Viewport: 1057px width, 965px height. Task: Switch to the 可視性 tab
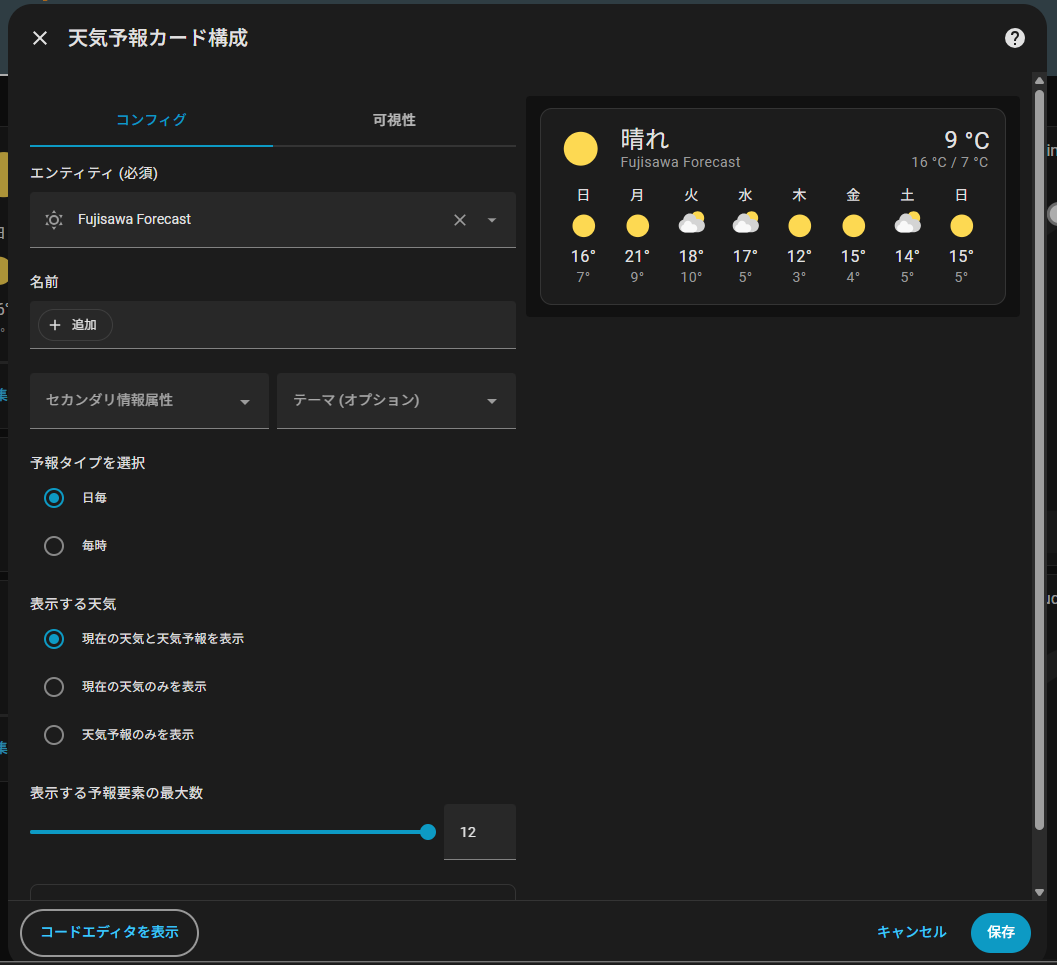[x=394, y=120]
